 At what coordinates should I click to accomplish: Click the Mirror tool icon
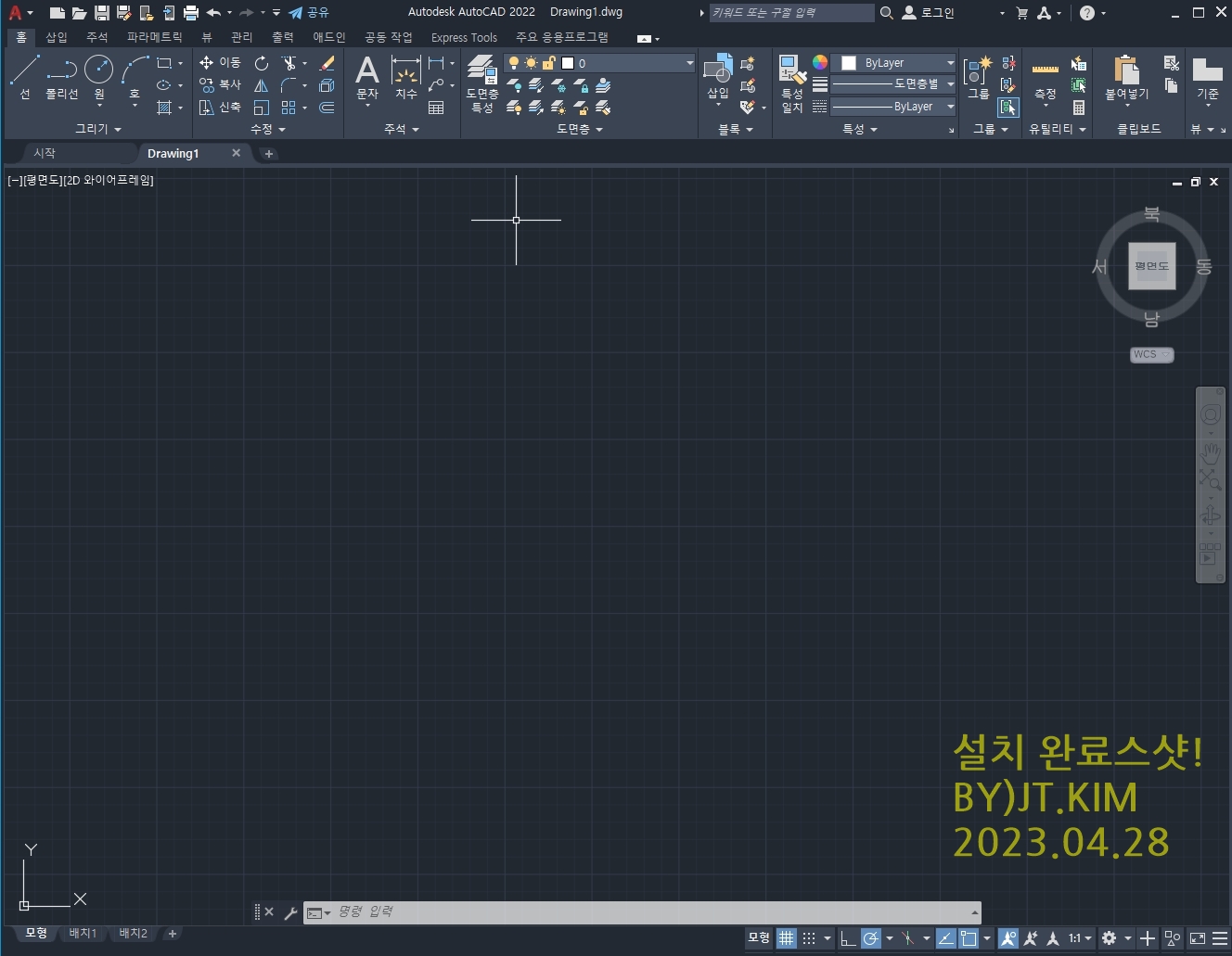(262, 85)
